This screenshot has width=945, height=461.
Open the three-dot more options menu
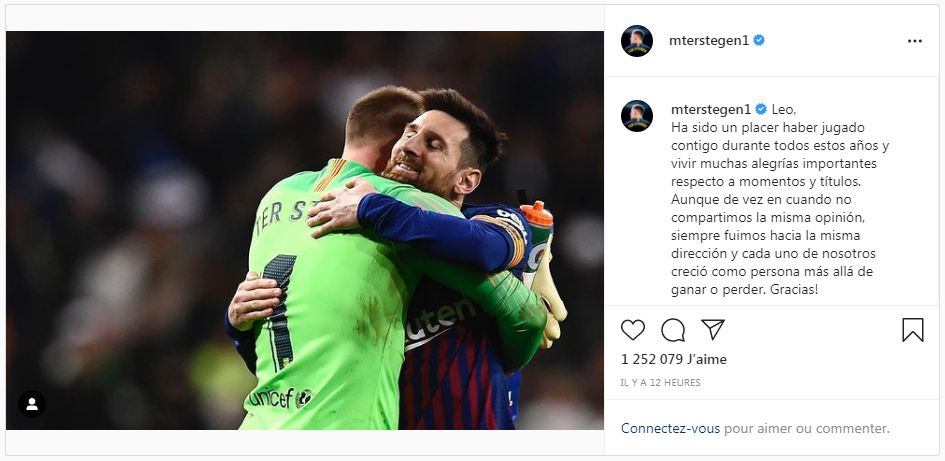click(914, 41)
